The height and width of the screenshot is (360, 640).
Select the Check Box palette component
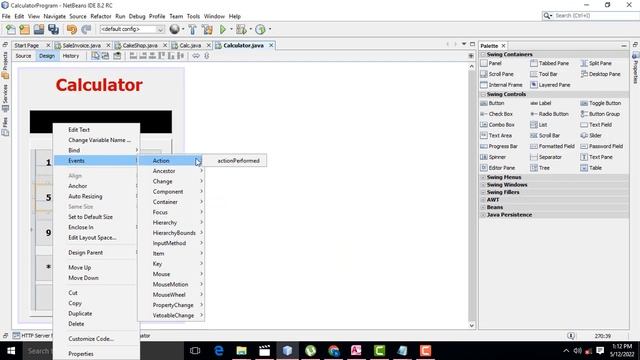(497, 114)
